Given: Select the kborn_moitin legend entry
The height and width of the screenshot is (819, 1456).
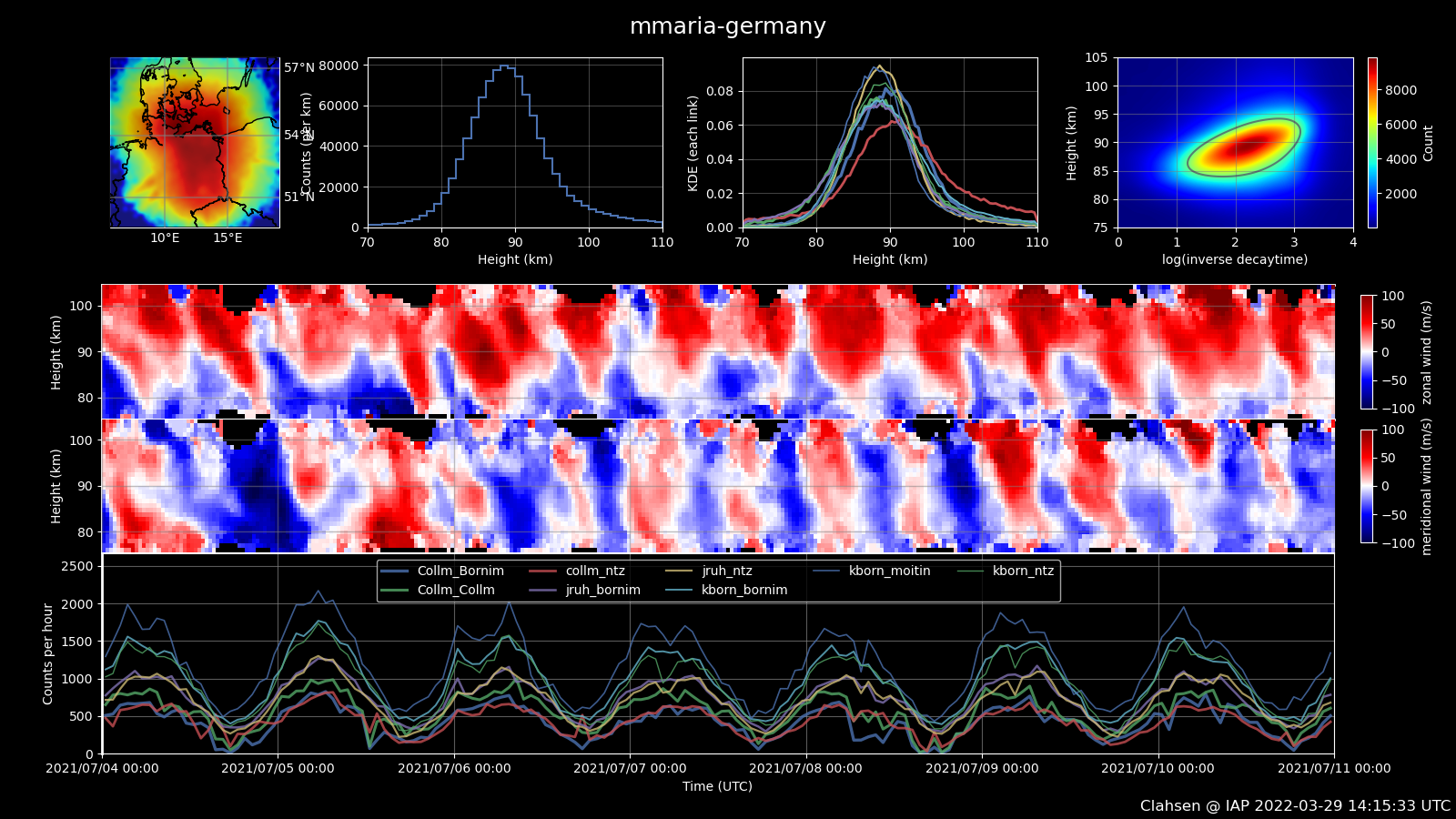Looking at the screenshot, I should pos(872,571).
